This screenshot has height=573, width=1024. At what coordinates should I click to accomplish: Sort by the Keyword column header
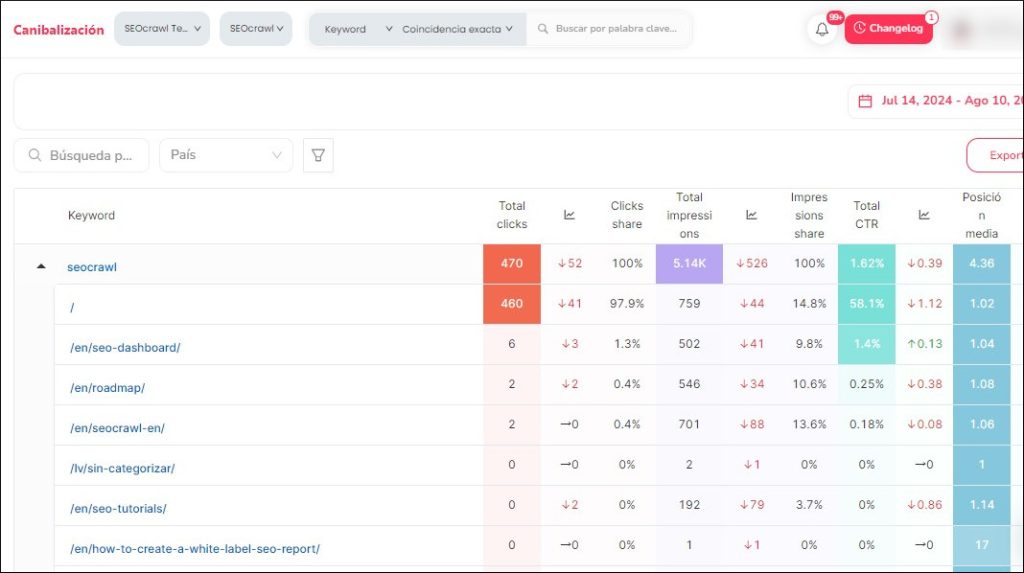coord(91,216)
